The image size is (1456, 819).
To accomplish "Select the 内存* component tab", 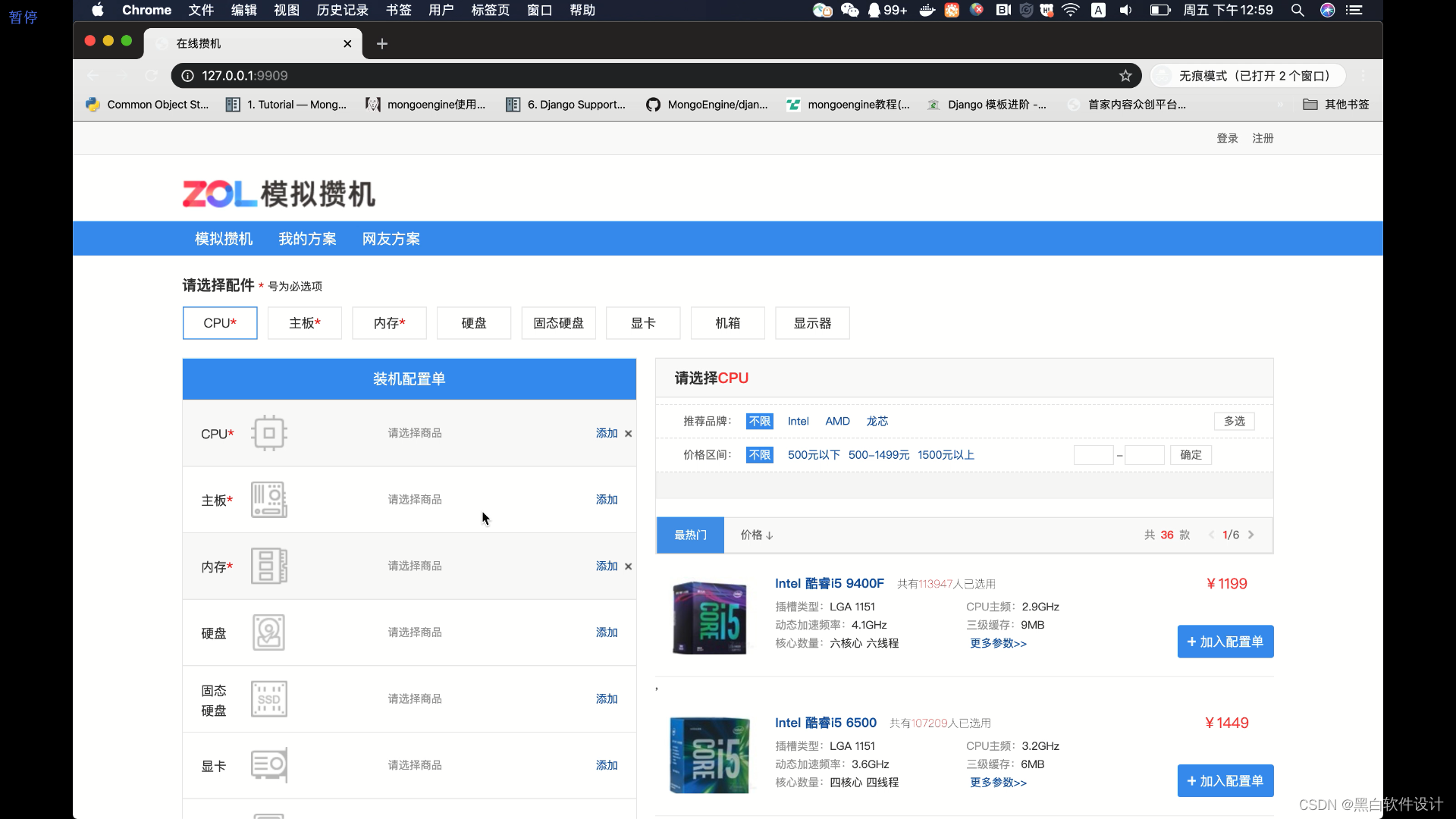I will 389,323.
